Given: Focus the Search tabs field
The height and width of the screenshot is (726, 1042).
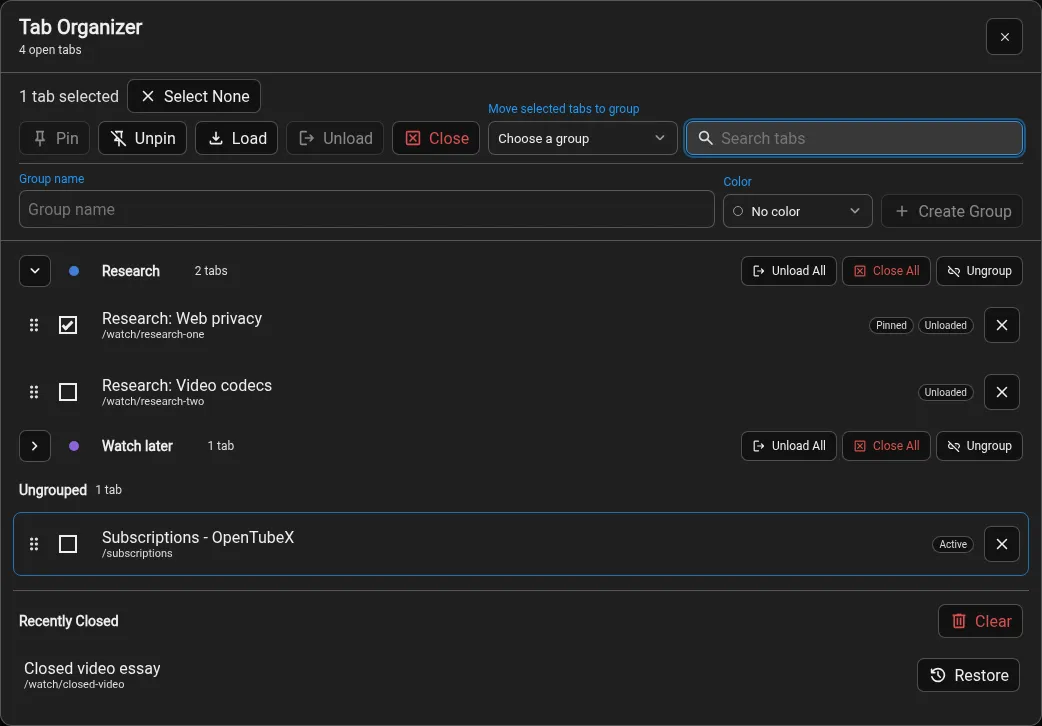Looking at the screenshot, I should click(855, 138).
